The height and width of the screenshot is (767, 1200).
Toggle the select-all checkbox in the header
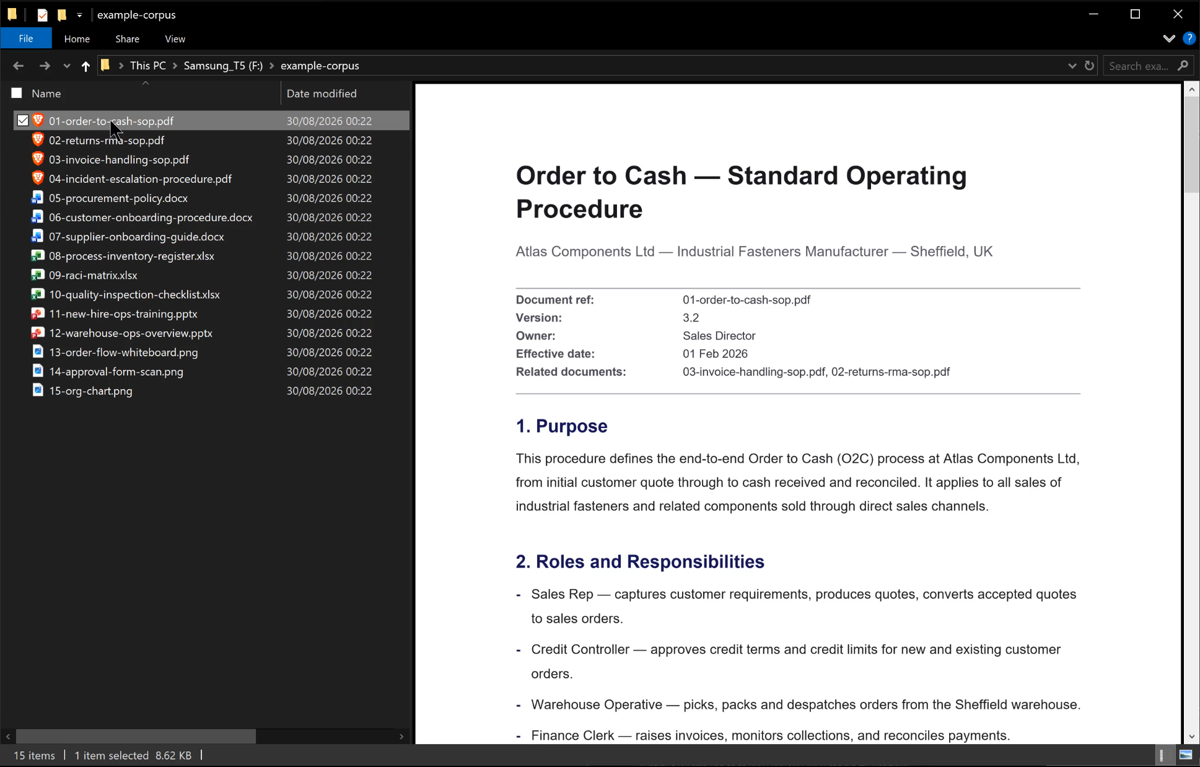point(16,93)
